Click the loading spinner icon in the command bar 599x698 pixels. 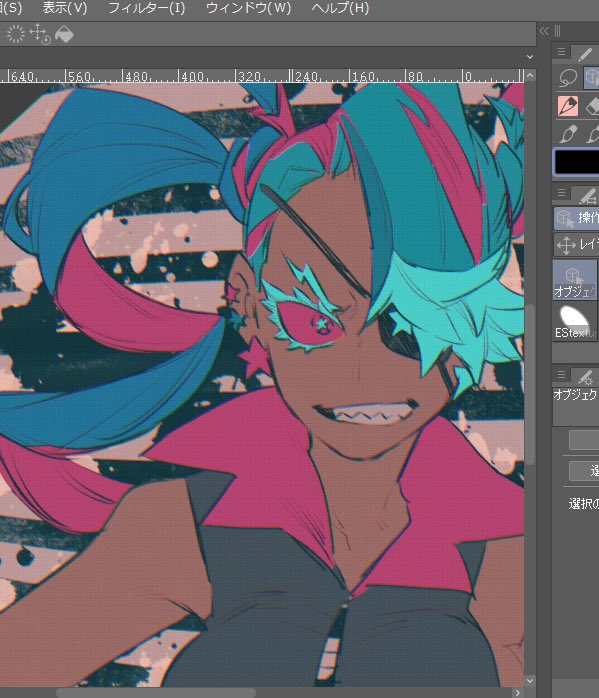coord(16,34)
